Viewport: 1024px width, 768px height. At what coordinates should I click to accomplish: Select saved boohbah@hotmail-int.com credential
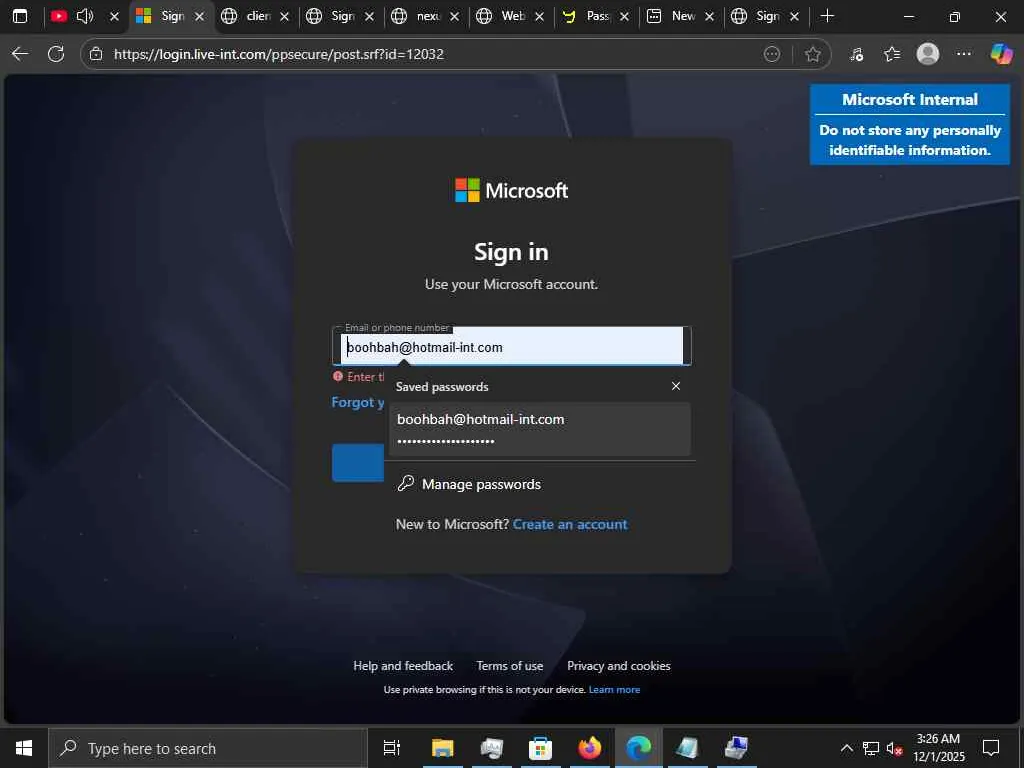[x=539, y=429]
